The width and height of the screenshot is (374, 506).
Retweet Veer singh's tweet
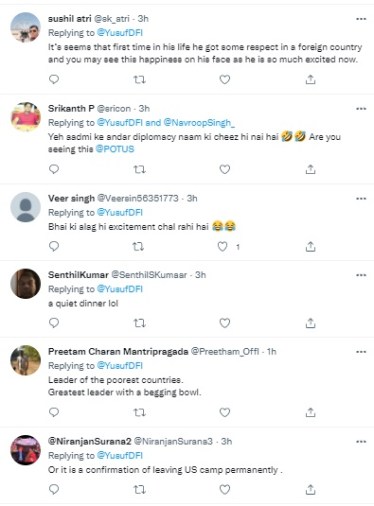click(x=138, y=246)
